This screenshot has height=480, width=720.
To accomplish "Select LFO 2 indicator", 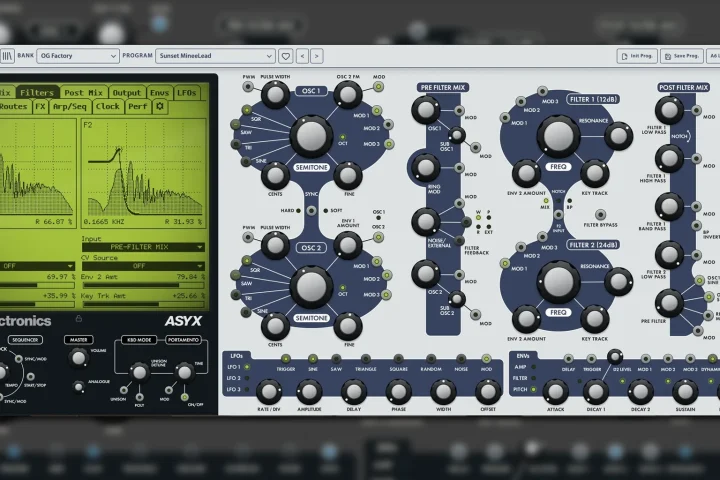I will 247,378.
